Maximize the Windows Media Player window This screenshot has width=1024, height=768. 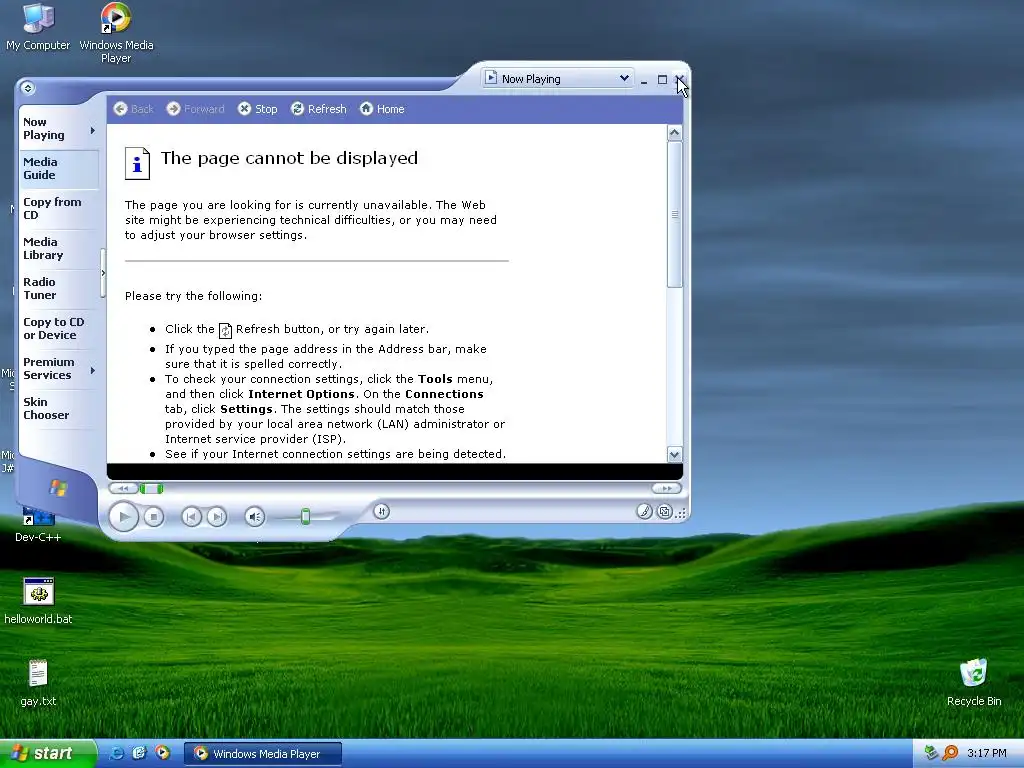click(x=662, y=80)
